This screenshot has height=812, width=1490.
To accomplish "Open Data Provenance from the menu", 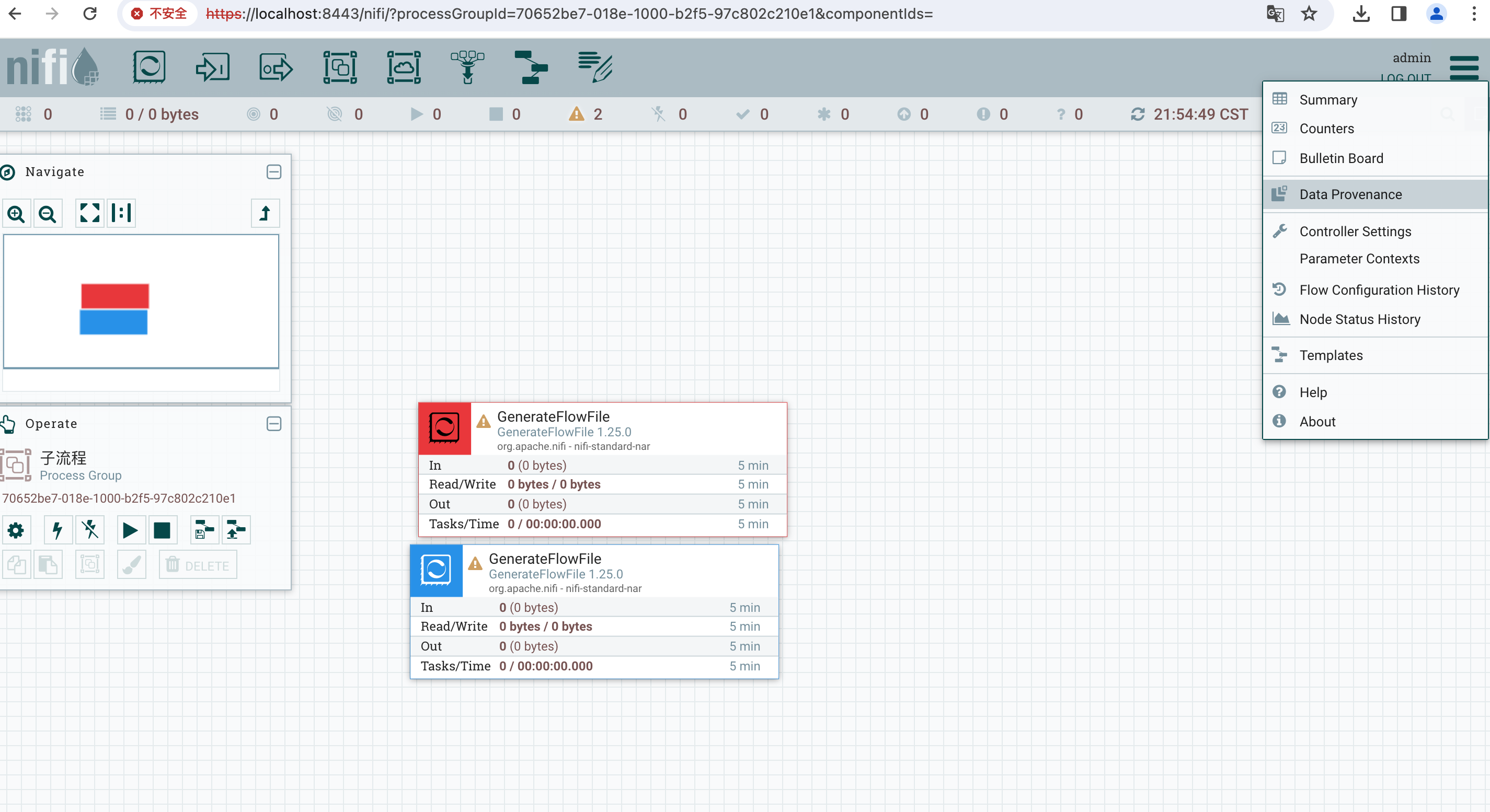I will [1350, 194].
